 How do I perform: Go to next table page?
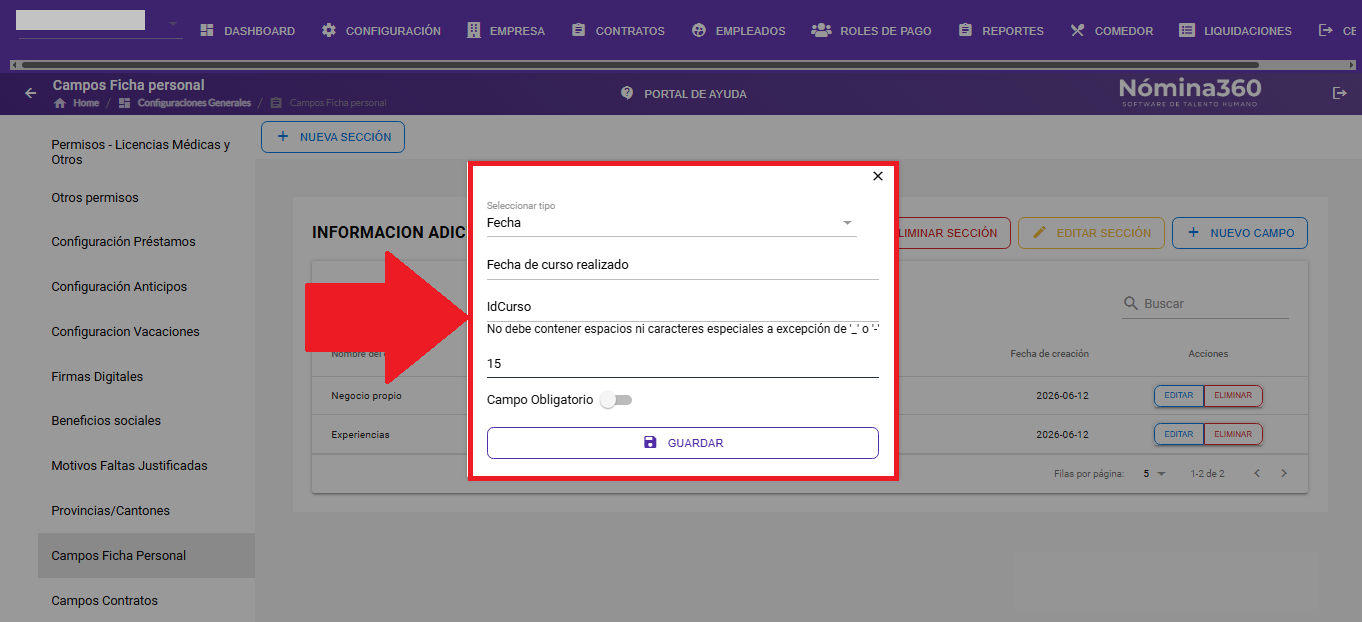point(1284,473)
